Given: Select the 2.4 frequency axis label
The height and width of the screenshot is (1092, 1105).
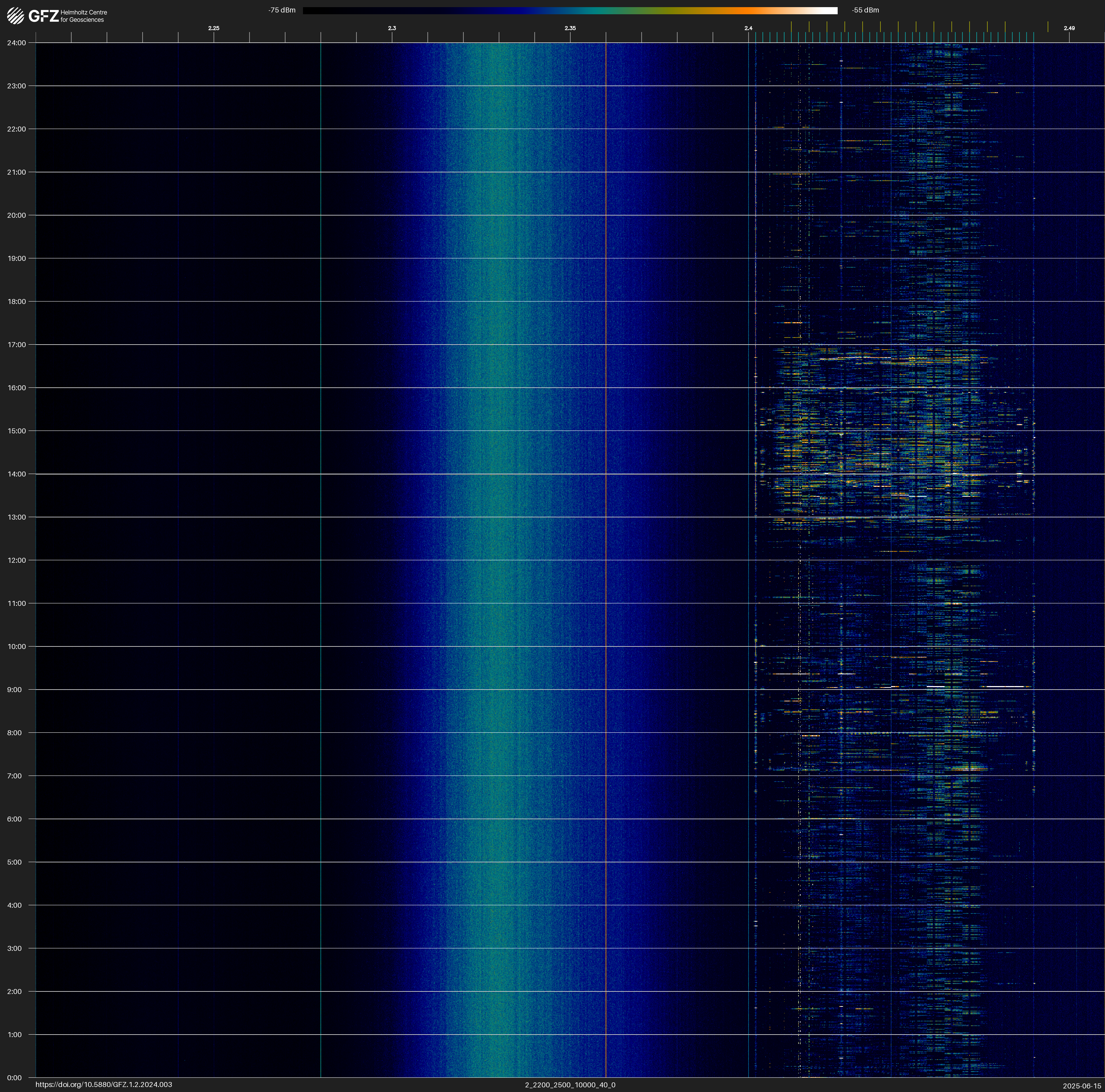Looking at the screenshot, I should tap(748, 28).
